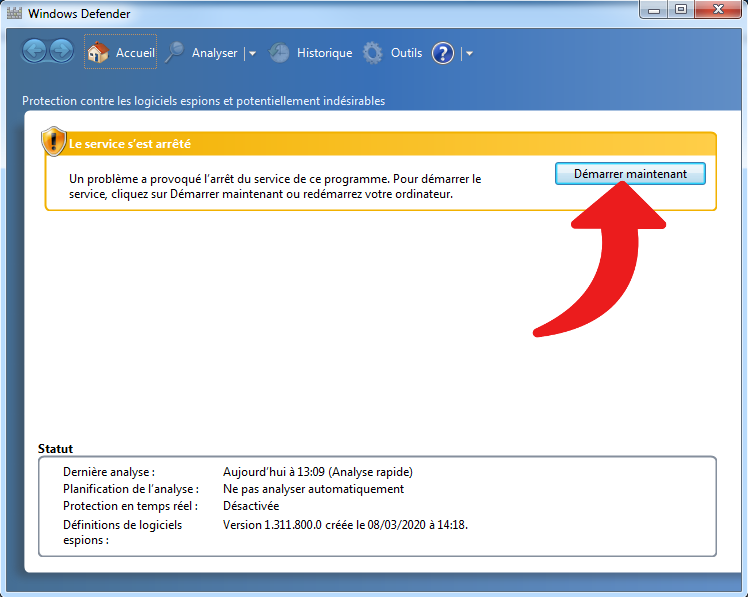Open the Historique clock icon
Image resolution: width=748 pixels, height=597 pixels.
click(279, 52)
